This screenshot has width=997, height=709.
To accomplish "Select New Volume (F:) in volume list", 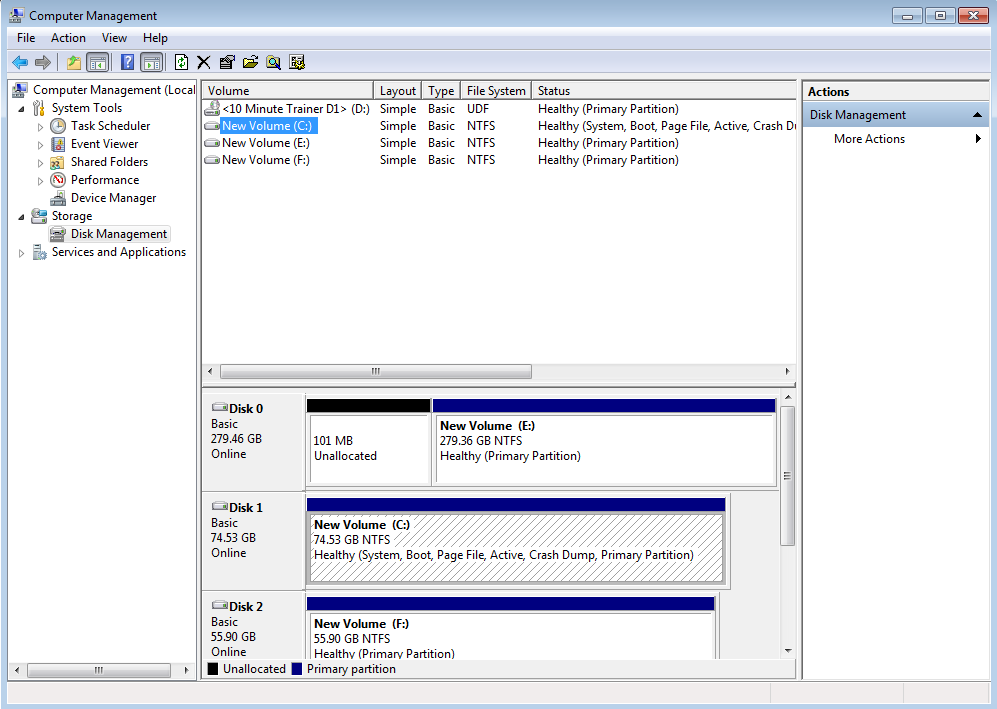I will (x=499, y=160).
